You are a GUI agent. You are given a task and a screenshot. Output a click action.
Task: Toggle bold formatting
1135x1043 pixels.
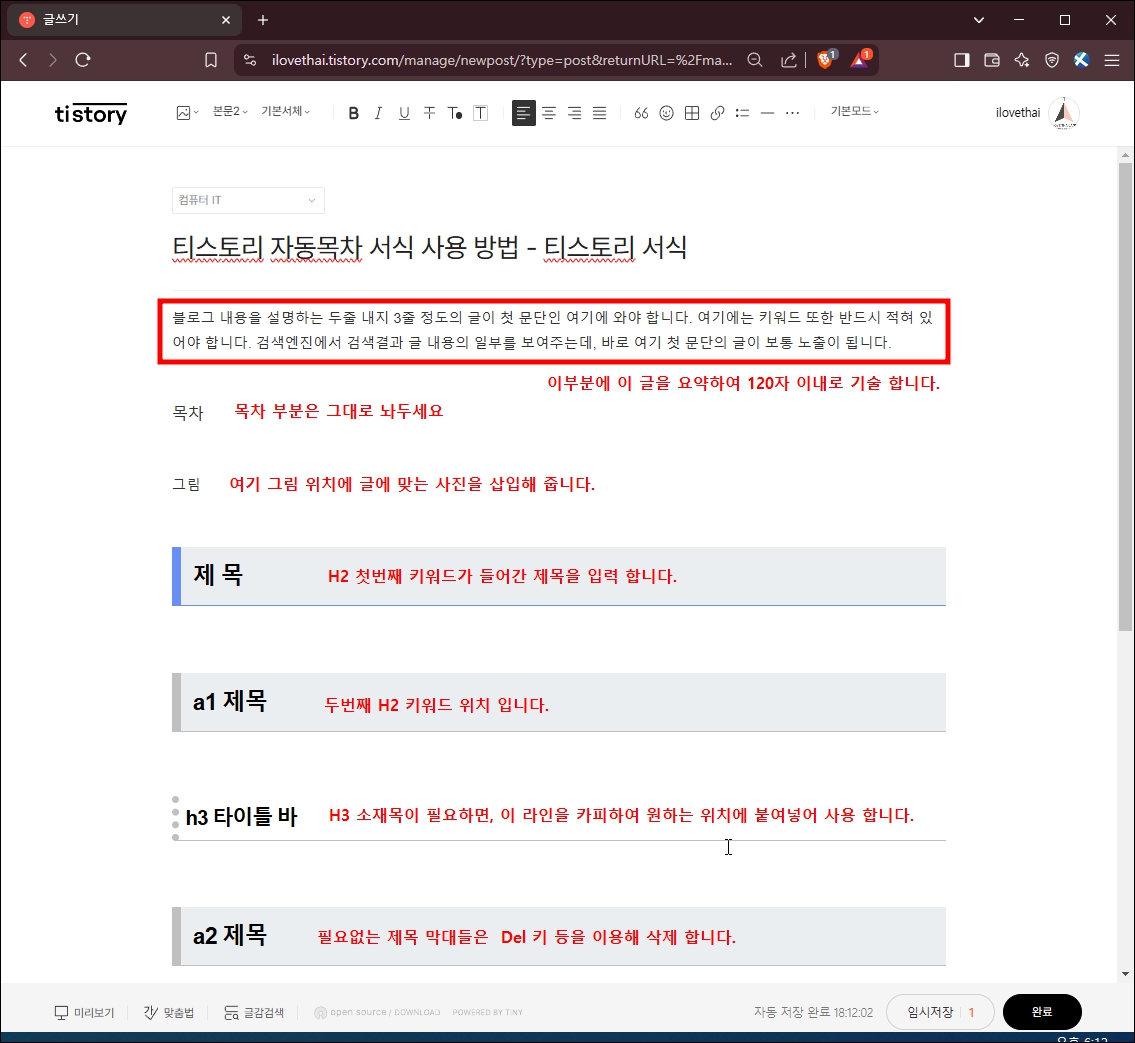(x=353, y=112)
